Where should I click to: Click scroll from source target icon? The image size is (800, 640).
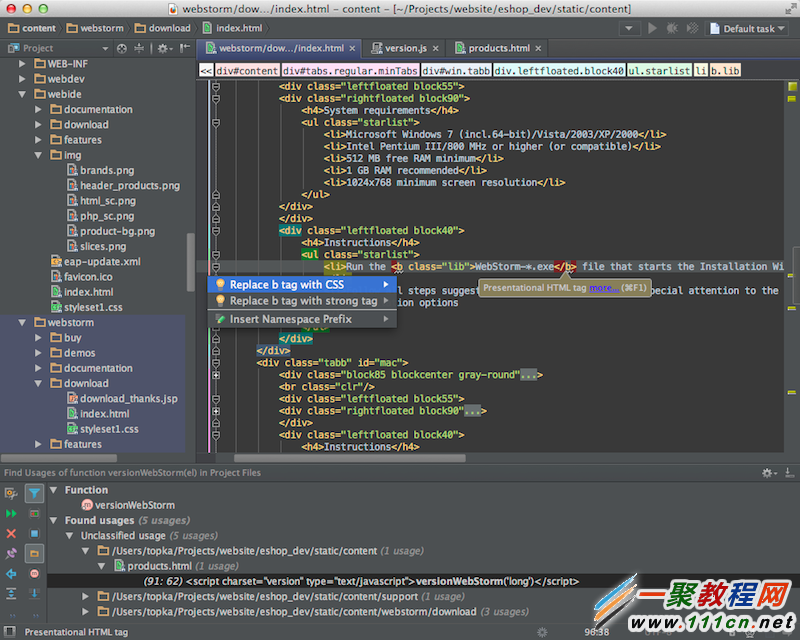(121, 48)
